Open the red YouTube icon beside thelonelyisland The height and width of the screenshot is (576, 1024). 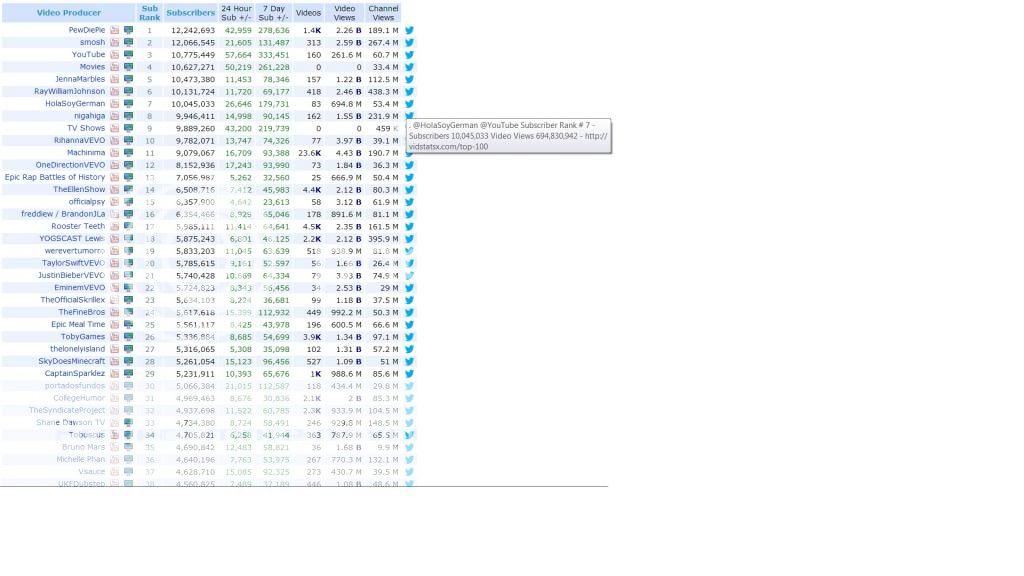(115, 349)
